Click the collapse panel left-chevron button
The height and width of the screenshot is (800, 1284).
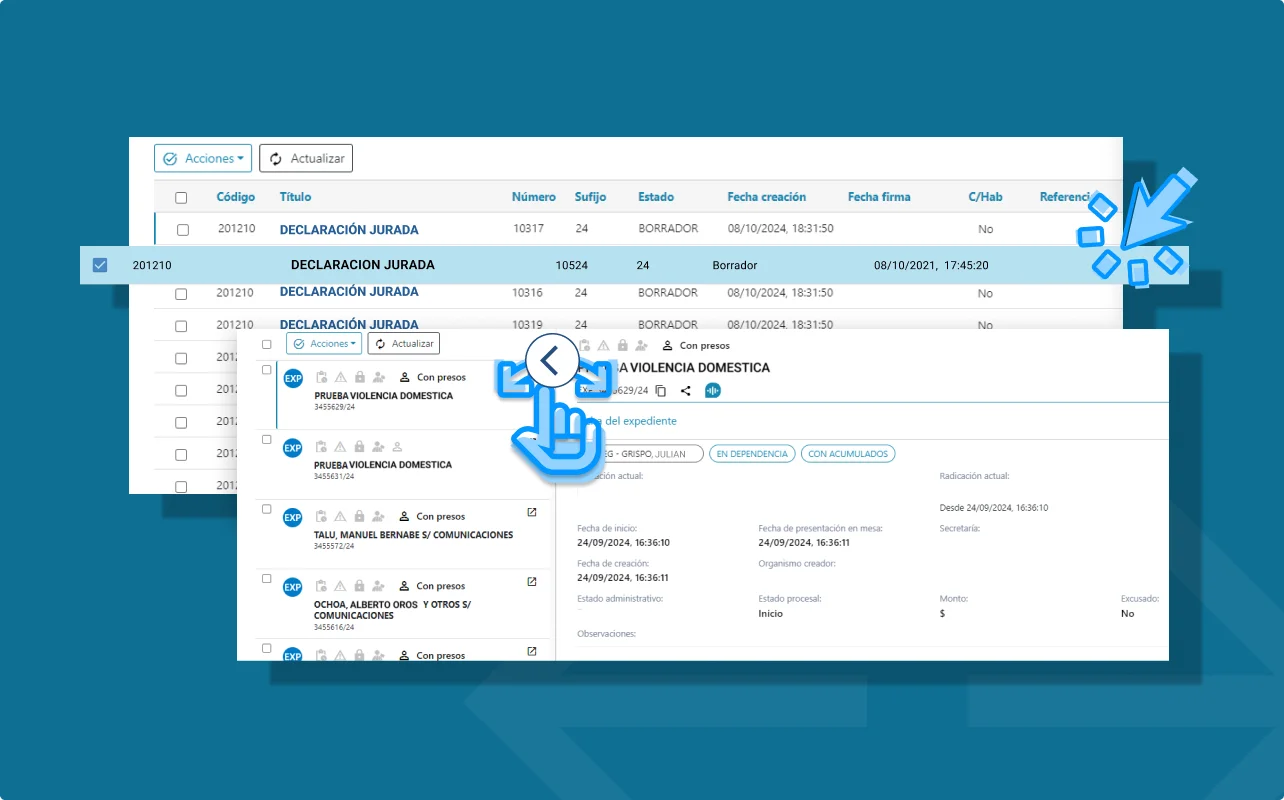coord(551,361)
